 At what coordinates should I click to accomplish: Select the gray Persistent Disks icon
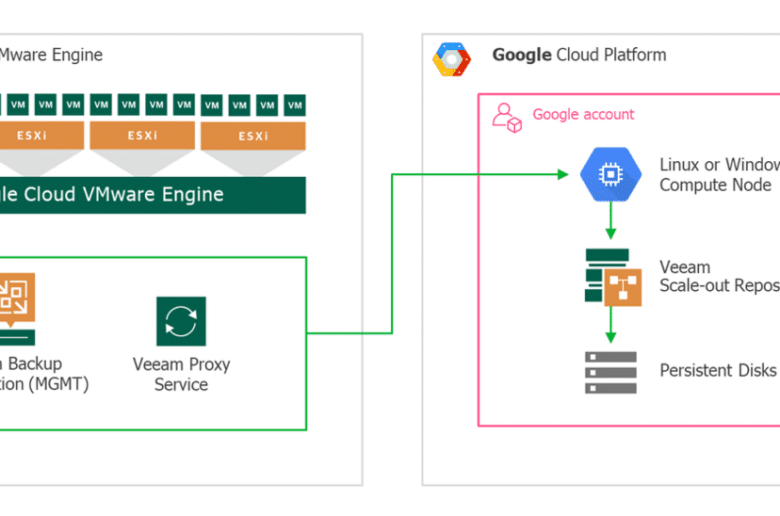611,373
